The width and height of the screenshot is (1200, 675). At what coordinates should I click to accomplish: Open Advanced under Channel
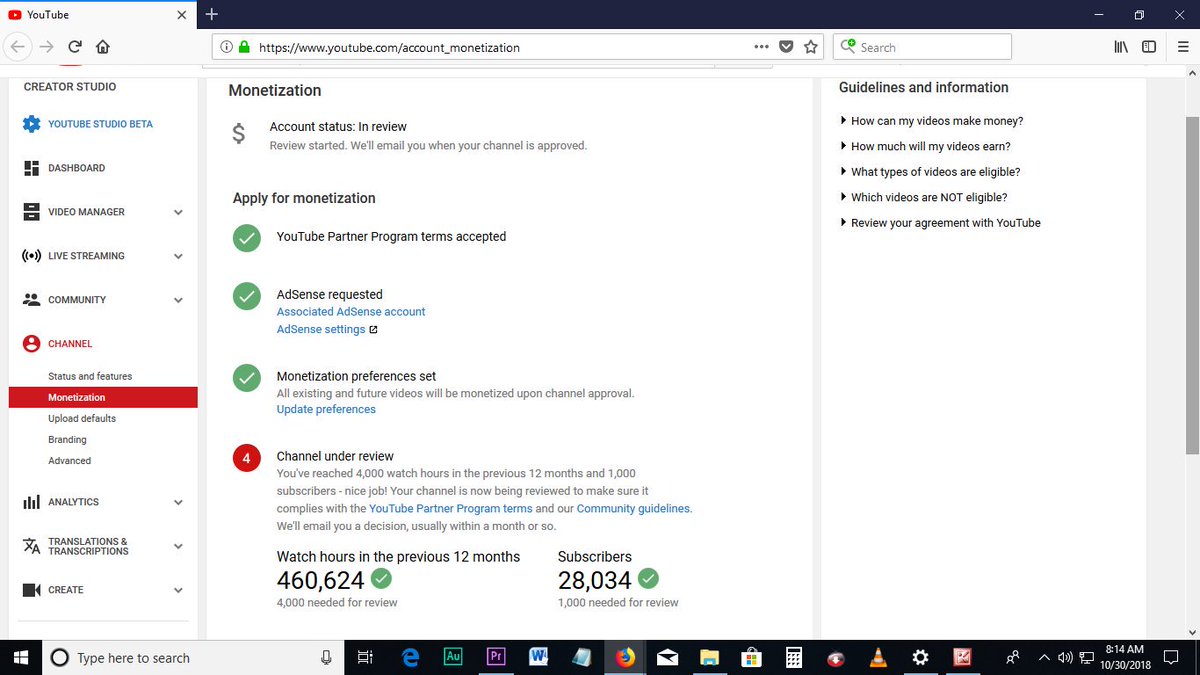(x=69, y=460)
